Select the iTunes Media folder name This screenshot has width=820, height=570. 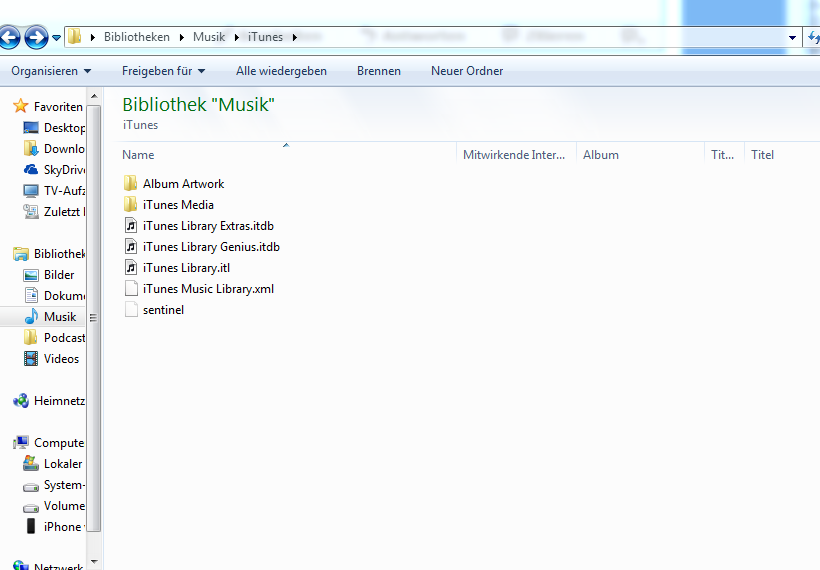[178, 204]
